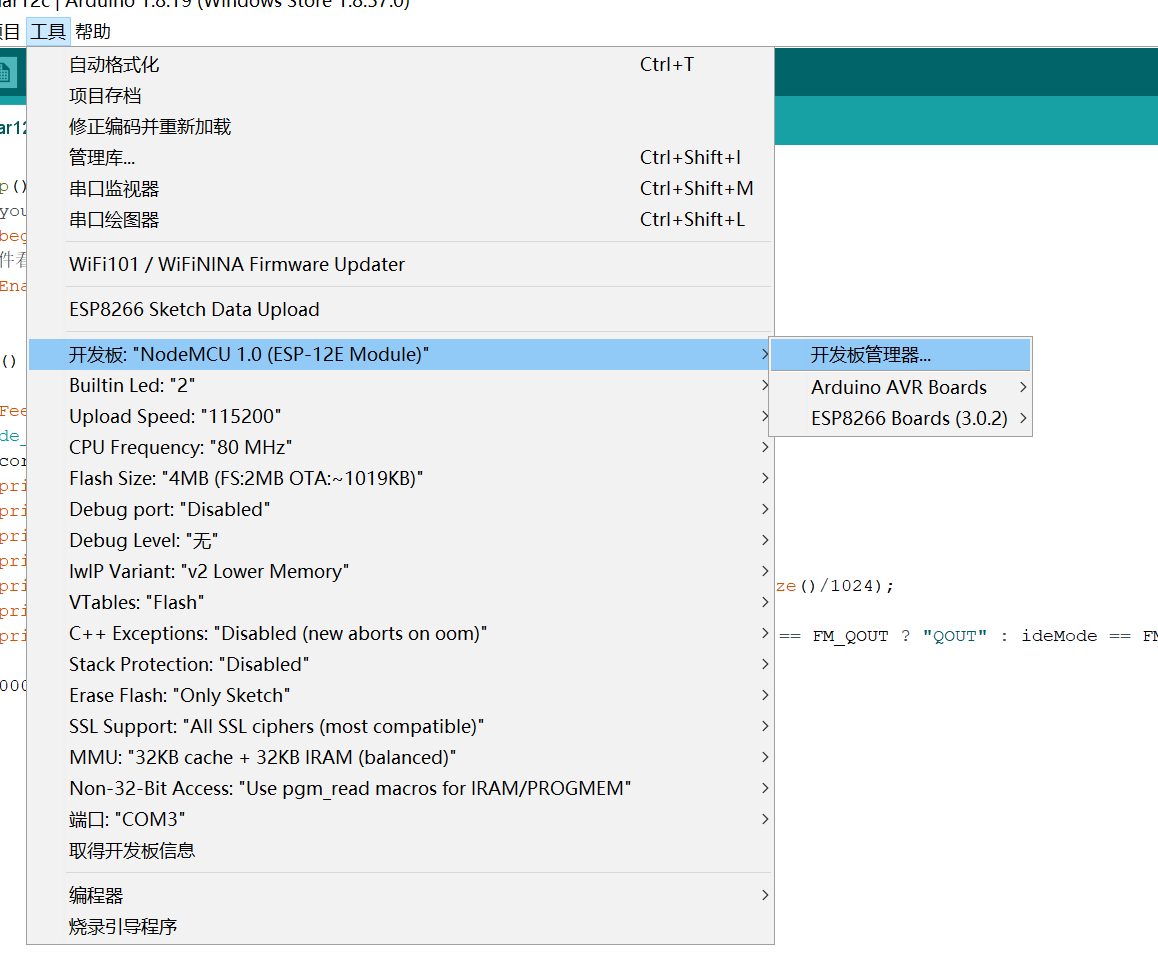Select 烧录引导程序 burn bootloader
This screenshot has width=1158, height=965.
click(x=400, y=927)
